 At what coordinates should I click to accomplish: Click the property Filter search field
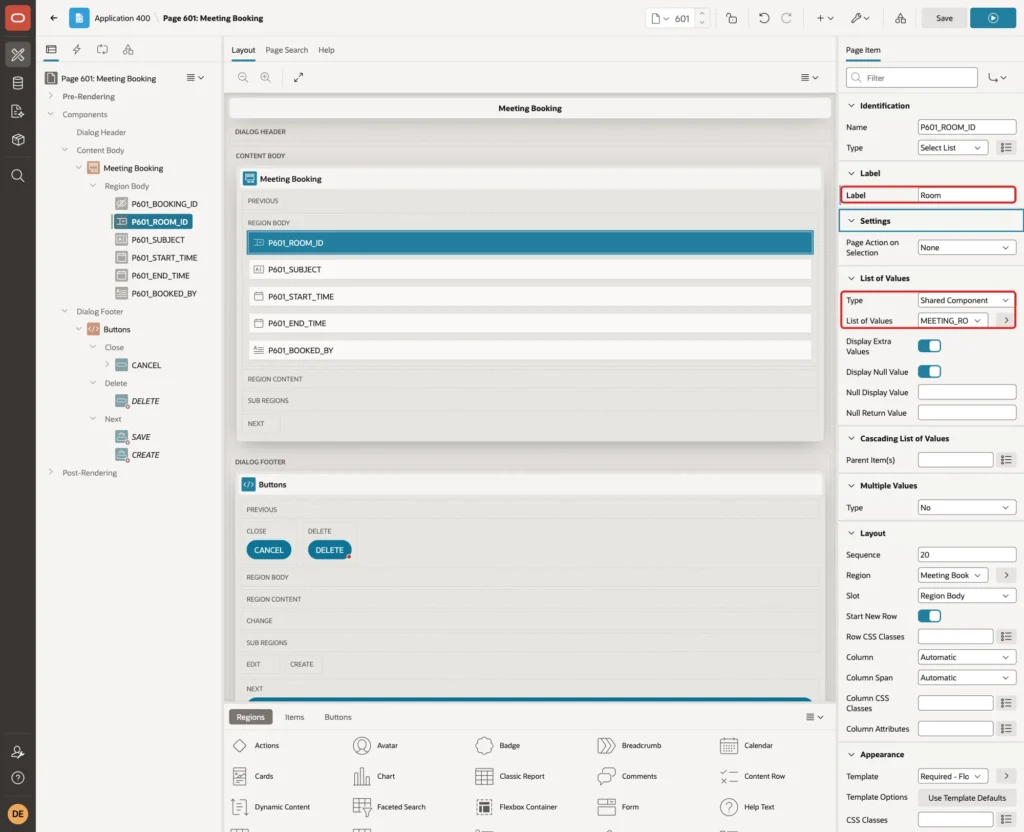912,78
